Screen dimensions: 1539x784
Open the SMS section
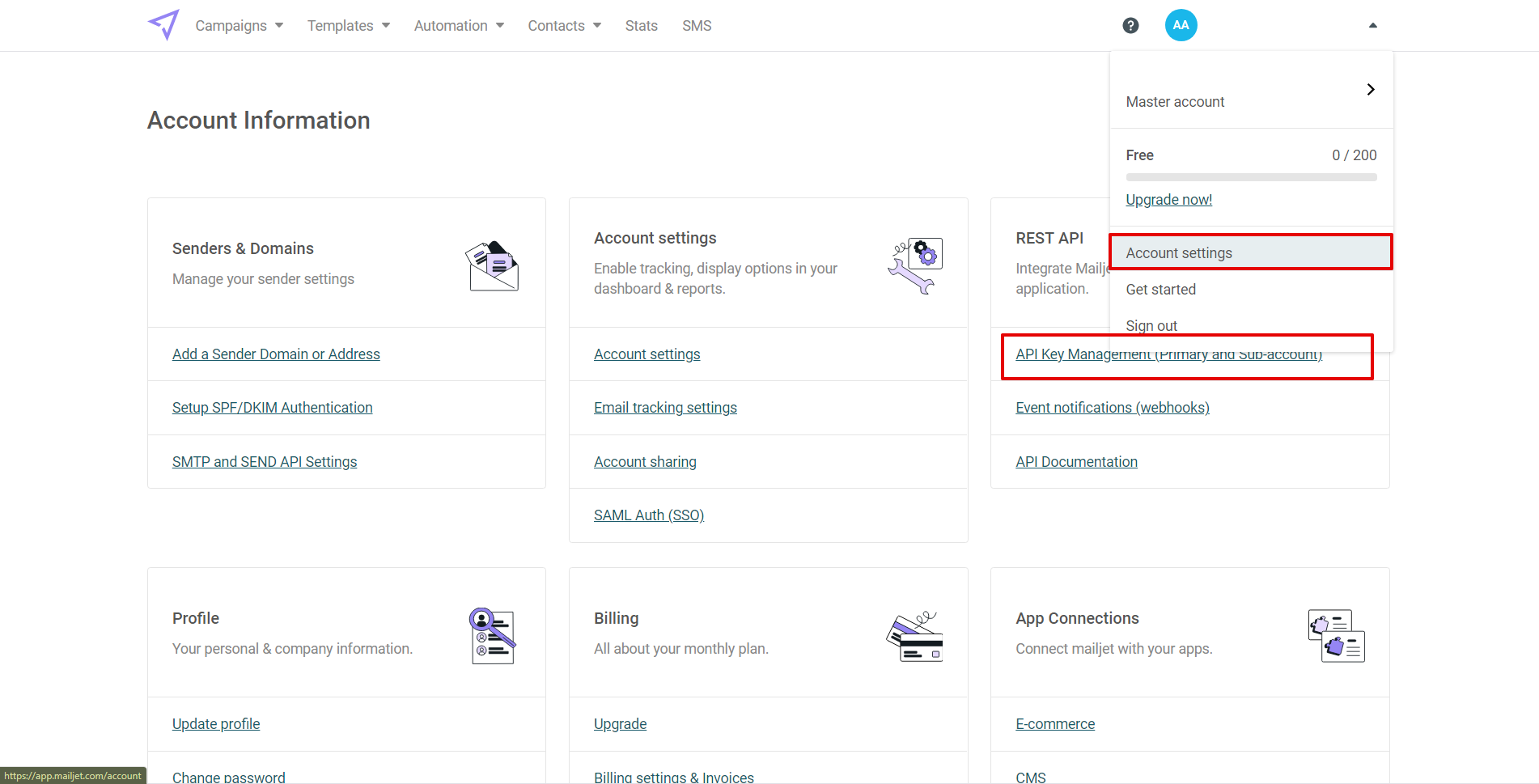(x=697, y=26)
